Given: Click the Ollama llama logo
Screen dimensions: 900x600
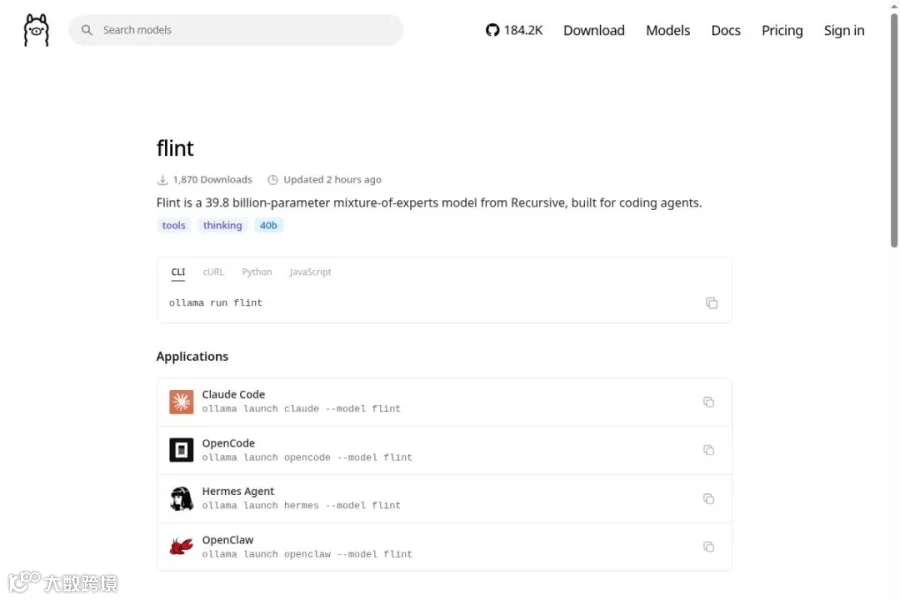Looking at the screenshot, I should coord(36,30).
